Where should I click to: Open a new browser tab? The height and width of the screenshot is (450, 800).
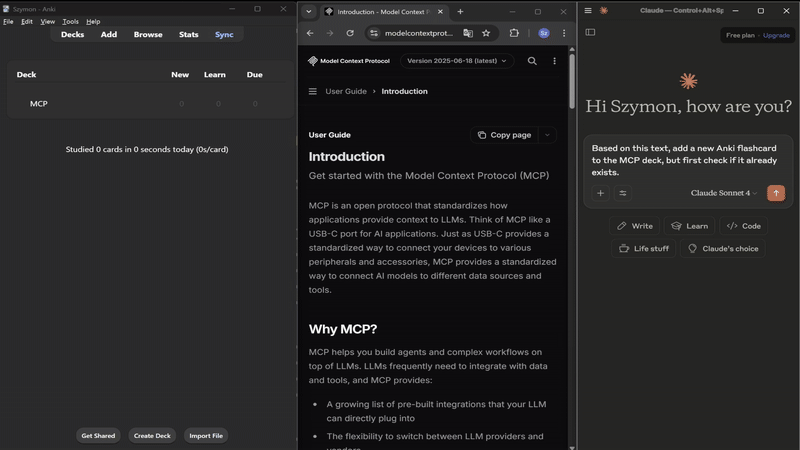(x=460, y=12)
